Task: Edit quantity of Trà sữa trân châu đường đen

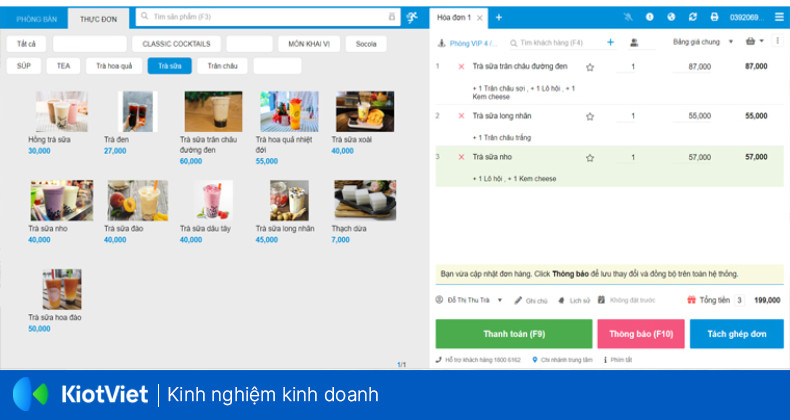Action: [x=626, y=66]
